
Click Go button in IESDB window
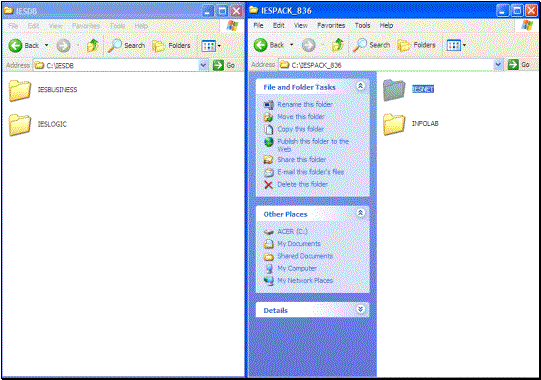coord(224,65)
